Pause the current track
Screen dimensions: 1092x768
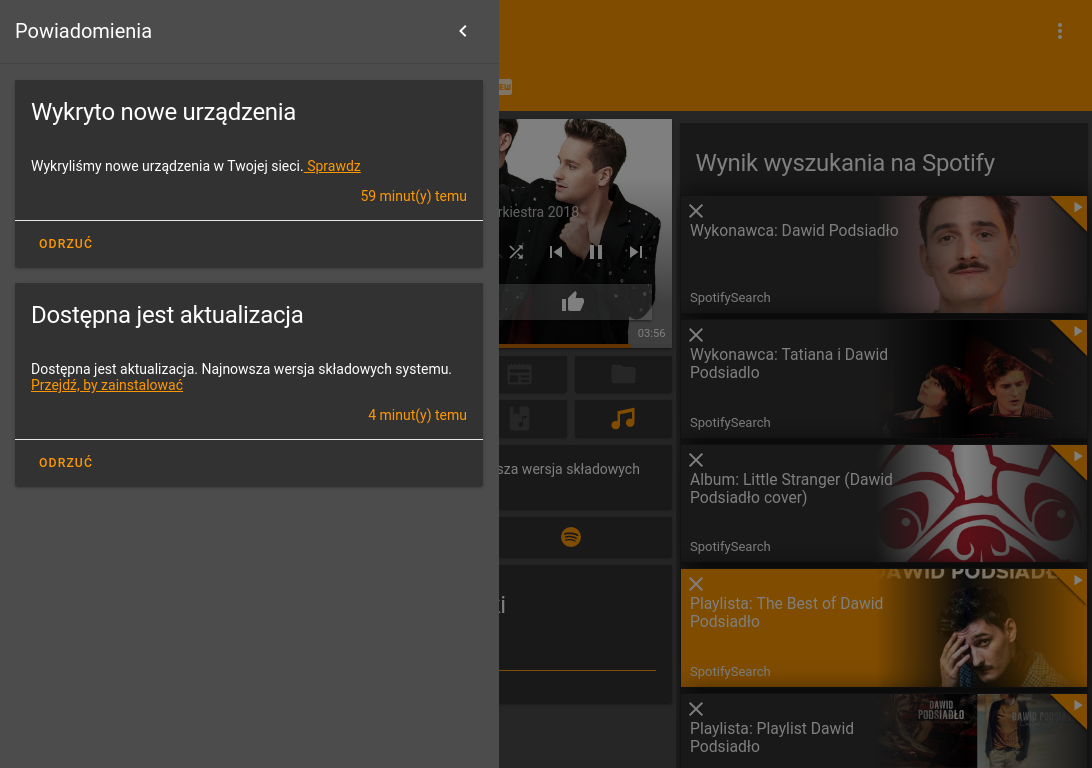coord(595,252)
